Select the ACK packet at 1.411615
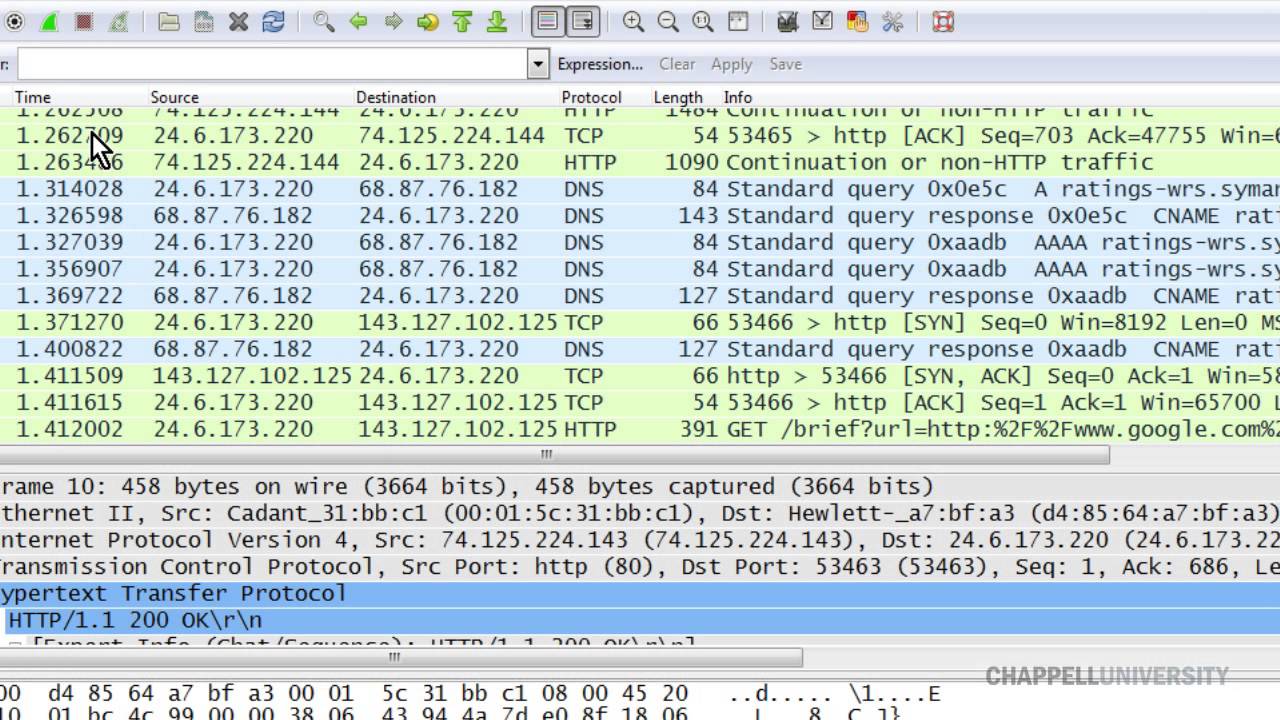Image resolution: width=1280 pixels, height=720 pixels. click(x=640, y=402)
